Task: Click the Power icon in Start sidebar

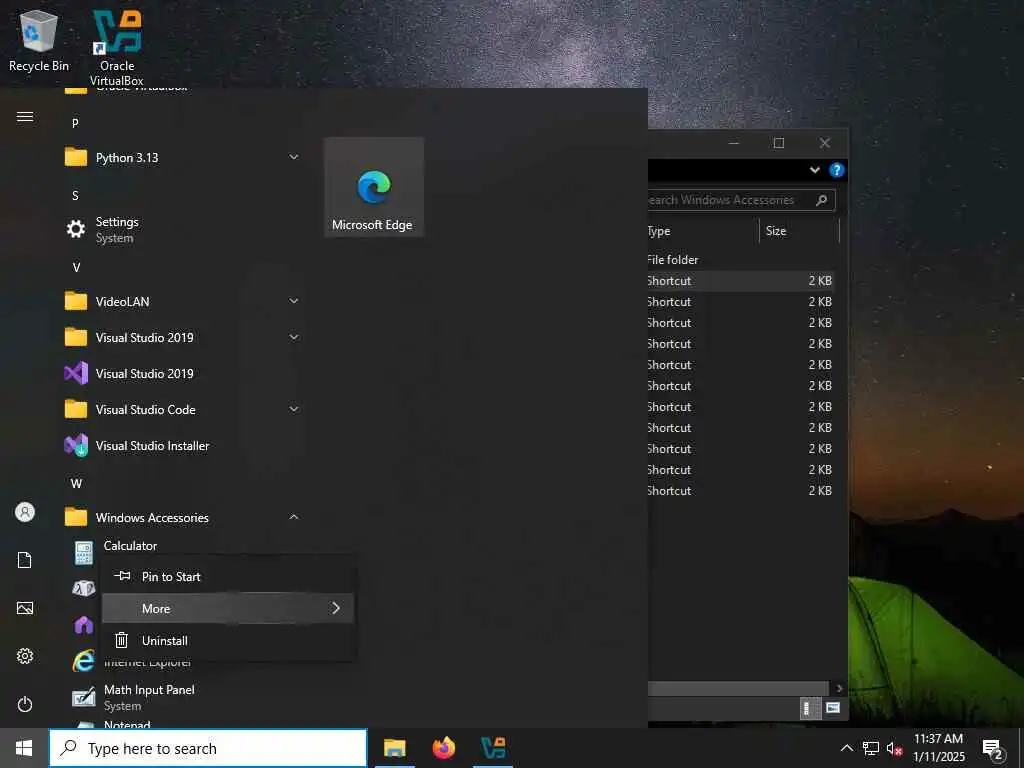Action: (x=25, y=705)
